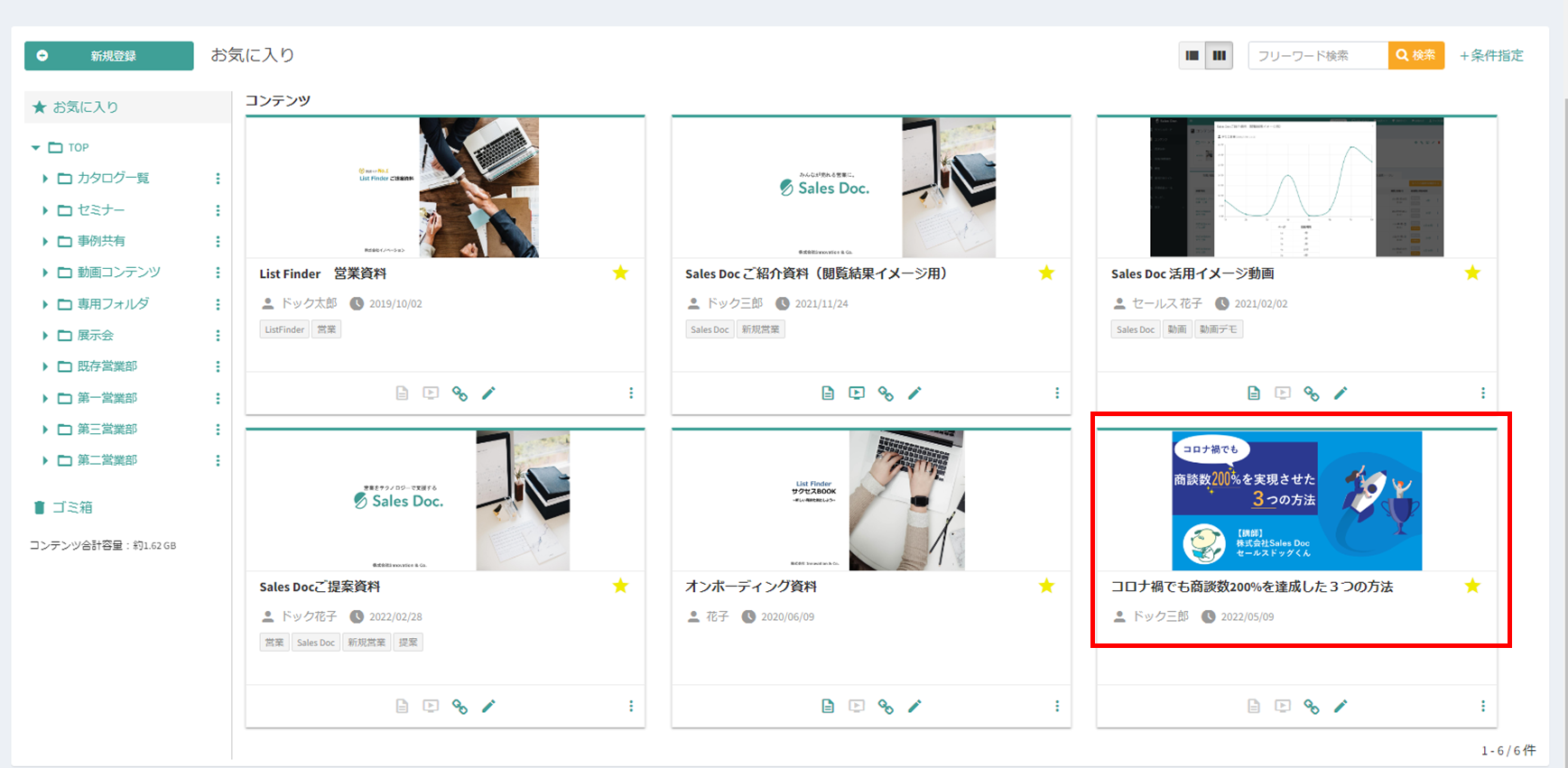Link icon on Sales Doc ご紹介資料 card
Image resolution: width=1568 pixels, height=768 pixels.
[886, 393]
